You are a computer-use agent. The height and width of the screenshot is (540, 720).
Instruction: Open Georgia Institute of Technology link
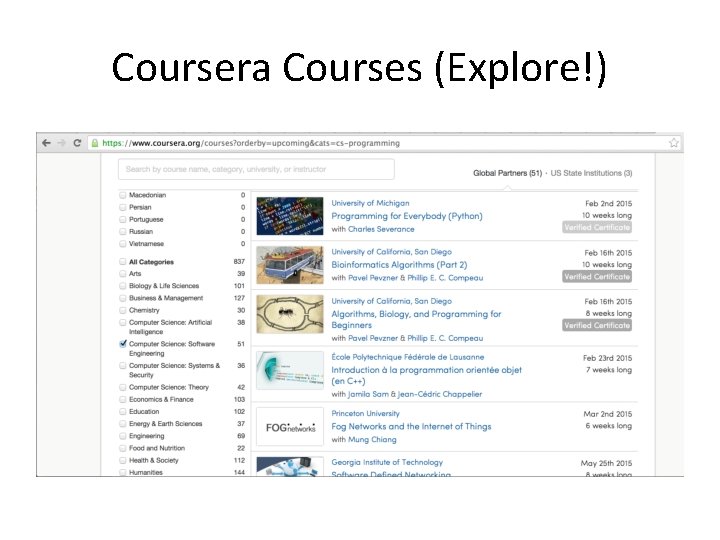click(x=387, y=462)
